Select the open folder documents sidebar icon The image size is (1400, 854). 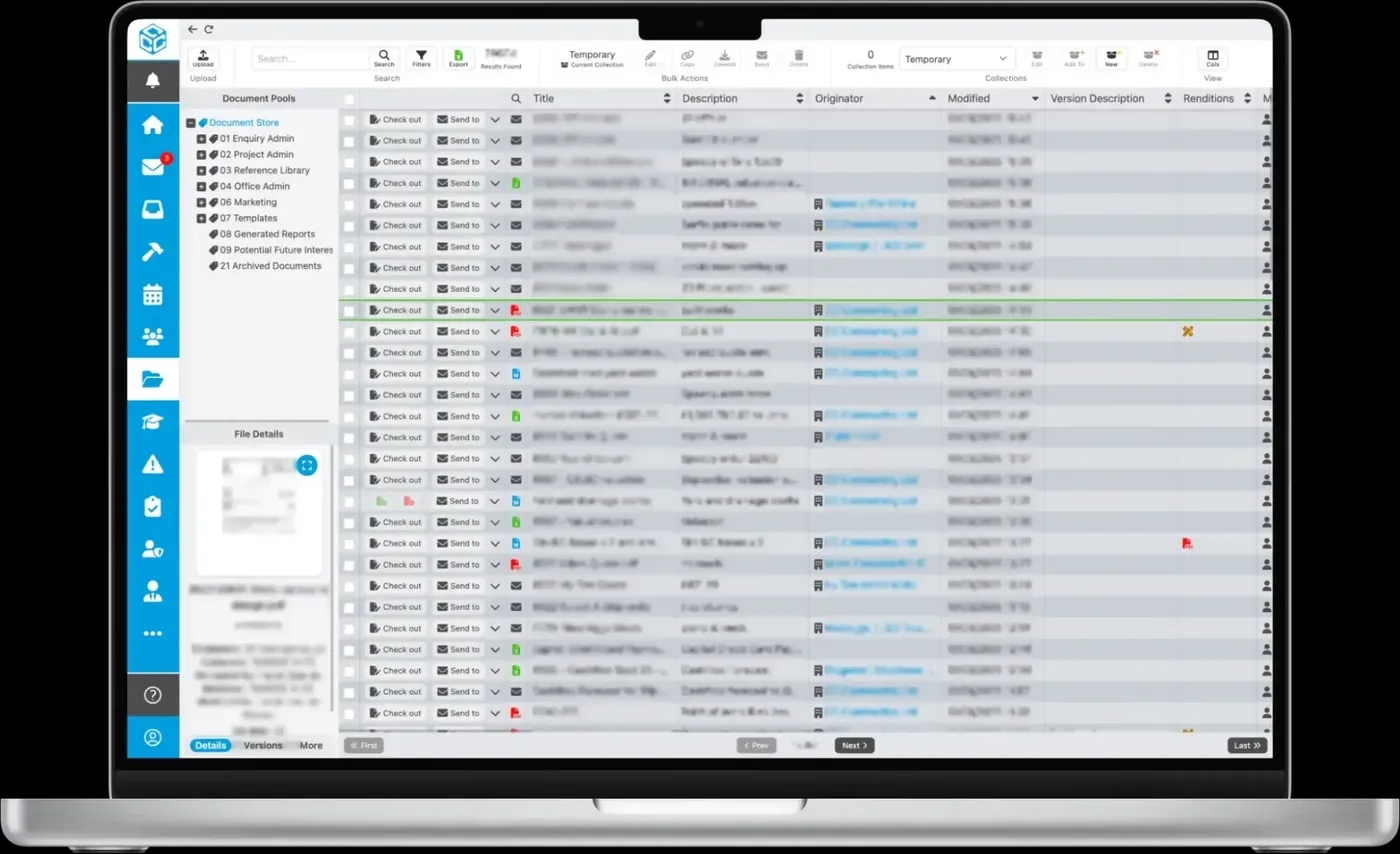tap(153, 379)
